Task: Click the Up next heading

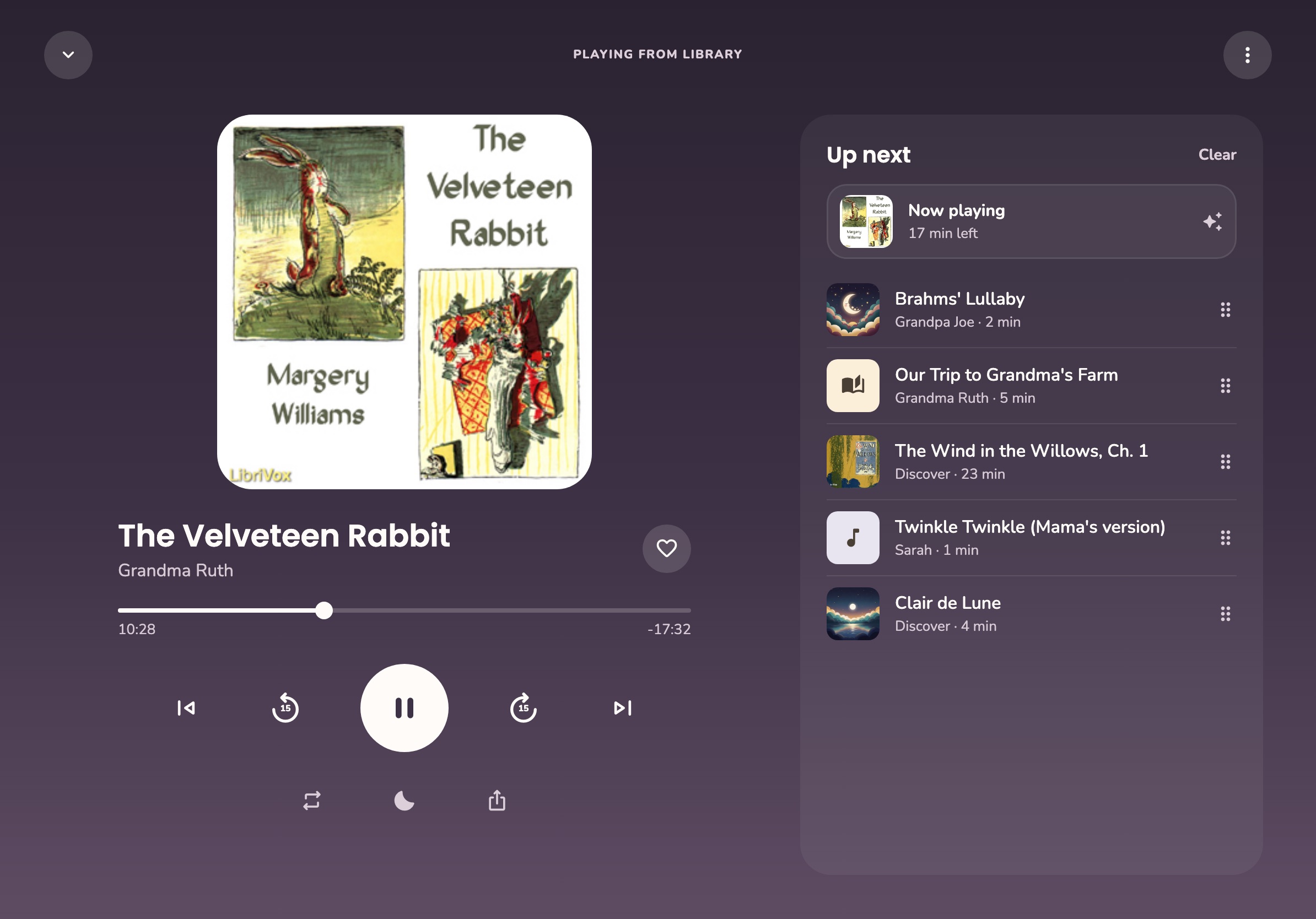Action: point(868,155)
